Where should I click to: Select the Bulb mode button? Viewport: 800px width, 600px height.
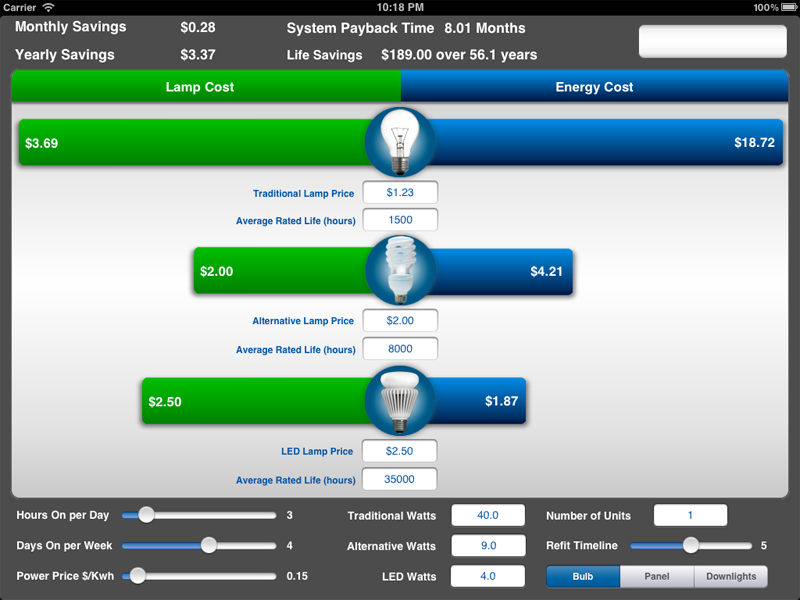[x=583, y=576]
